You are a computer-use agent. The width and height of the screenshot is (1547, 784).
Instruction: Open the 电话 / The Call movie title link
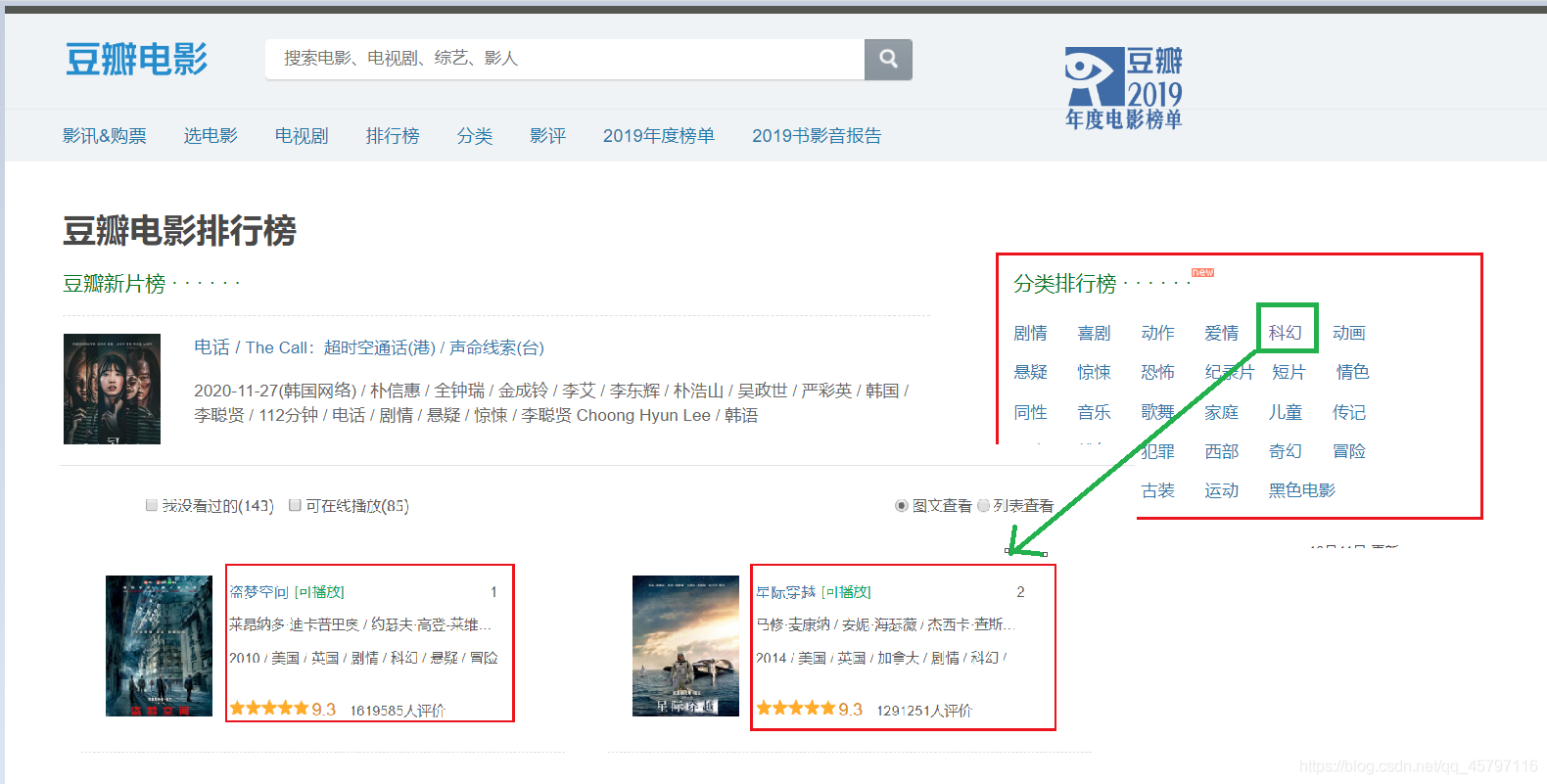tap(369, 347)
